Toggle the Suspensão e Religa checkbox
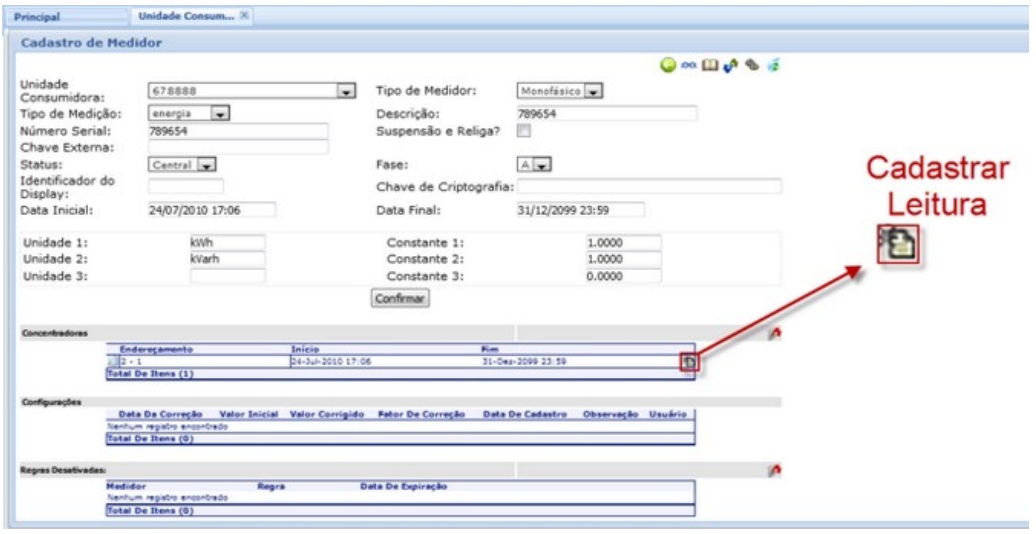This screenshot has height=534, width=1036. coord(523,130)
